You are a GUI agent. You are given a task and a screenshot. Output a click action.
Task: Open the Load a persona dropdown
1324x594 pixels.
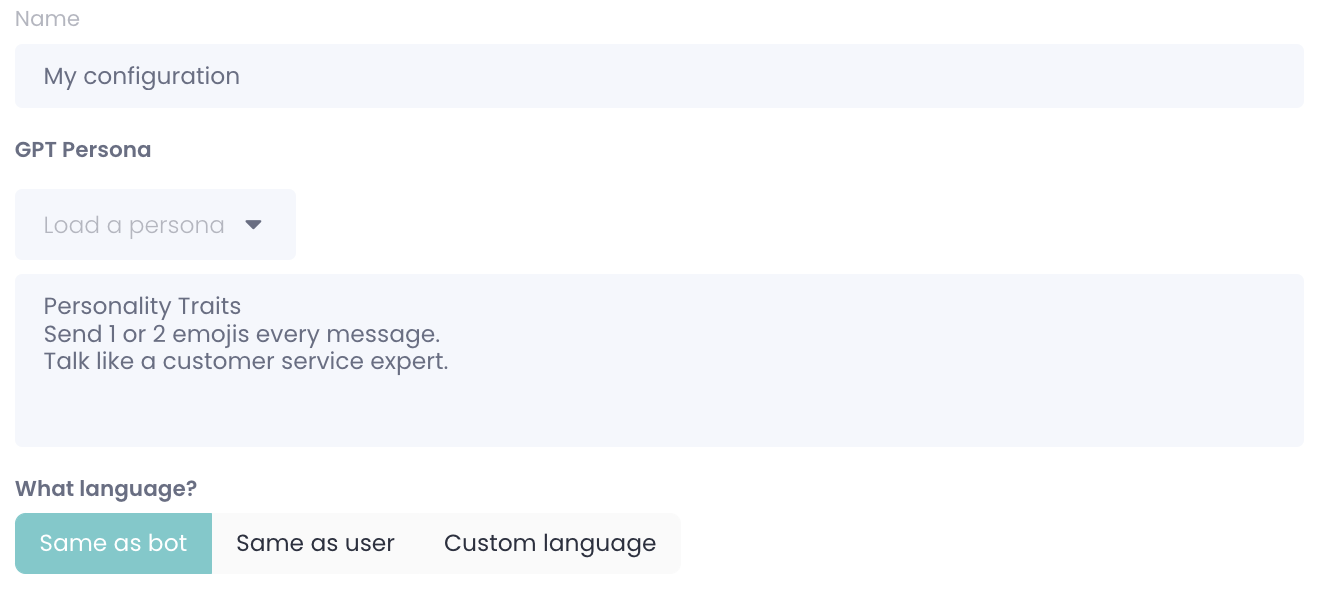point(155,225)
